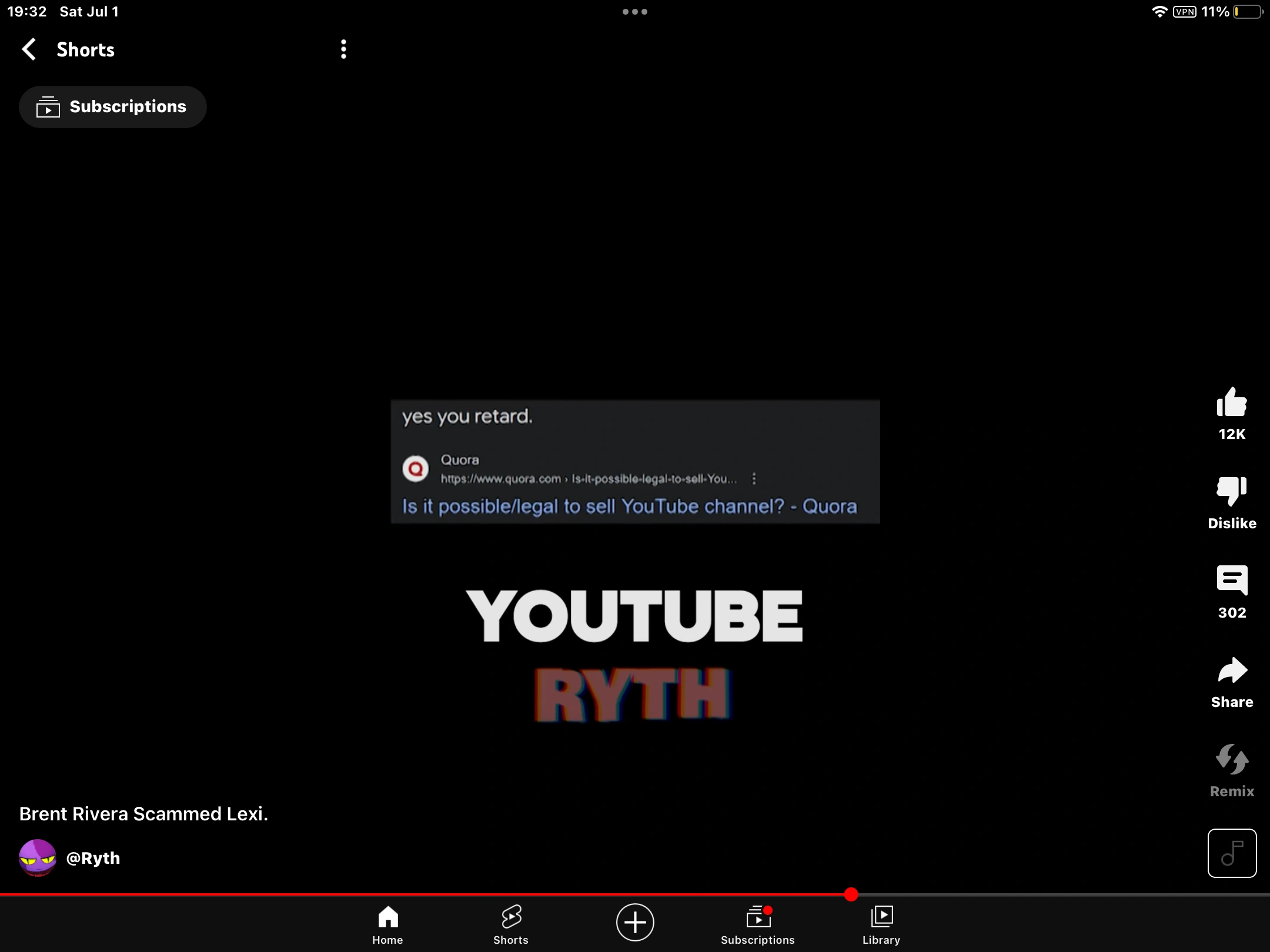The image size is (1270, 952).
Task: Open the sound details via the music disc icon
Action: click(1232, 853)
